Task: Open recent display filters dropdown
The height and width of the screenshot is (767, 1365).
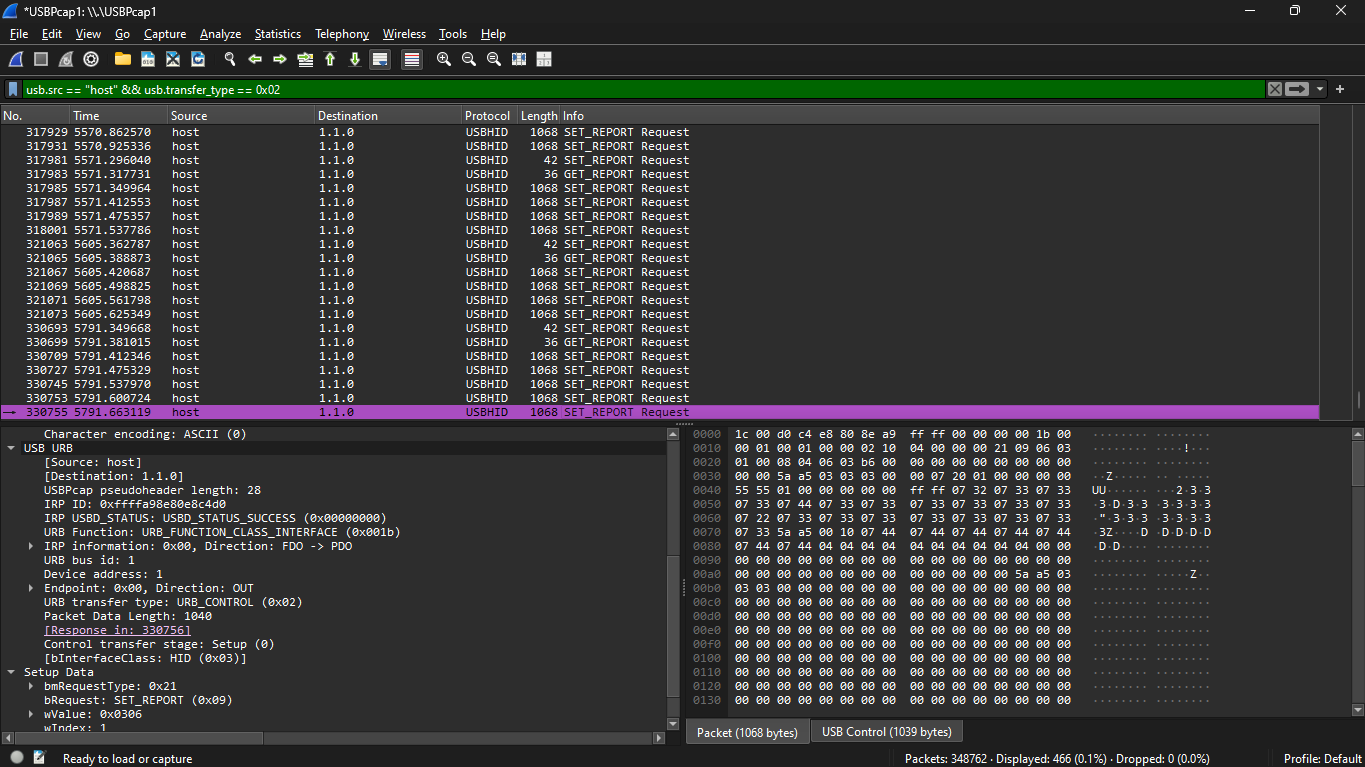Action: (1320, 89)
